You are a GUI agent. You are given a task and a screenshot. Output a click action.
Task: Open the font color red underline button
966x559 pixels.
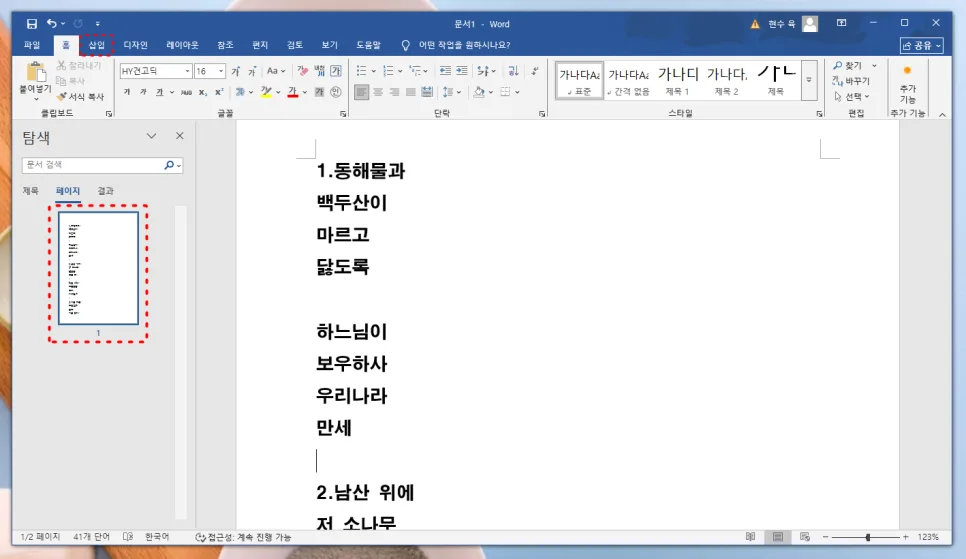click(x=293, y=92)
